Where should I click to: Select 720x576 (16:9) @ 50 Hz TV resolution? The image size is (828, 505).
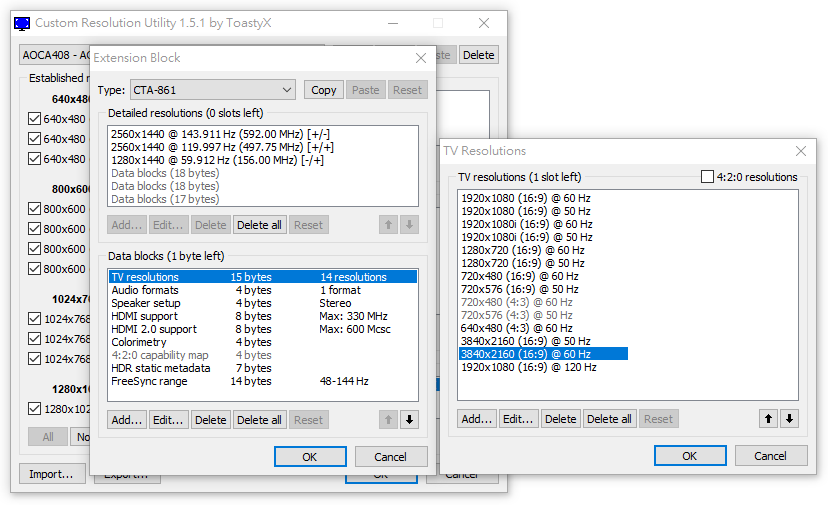coord(520,289)
